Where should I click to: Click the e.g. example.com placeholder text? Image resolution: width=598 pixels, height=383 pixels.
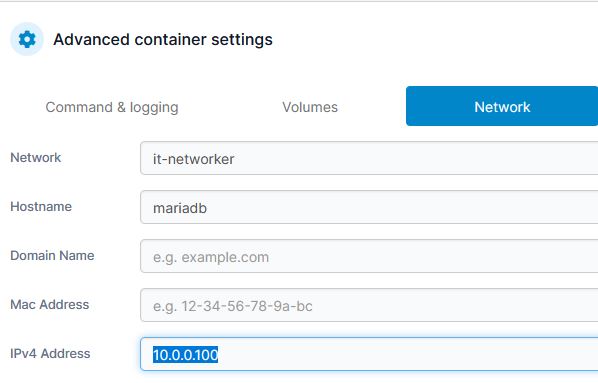211,257
